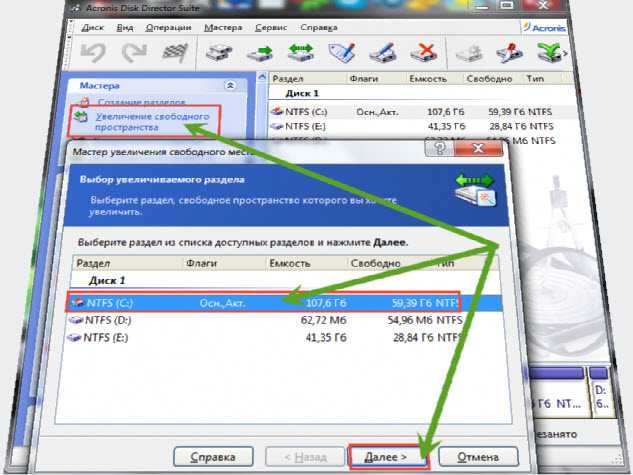Image resolution: width=633 pixels, height=475 pixels.
Task: Click the Далее next button
Action: (x=386, y=457)
